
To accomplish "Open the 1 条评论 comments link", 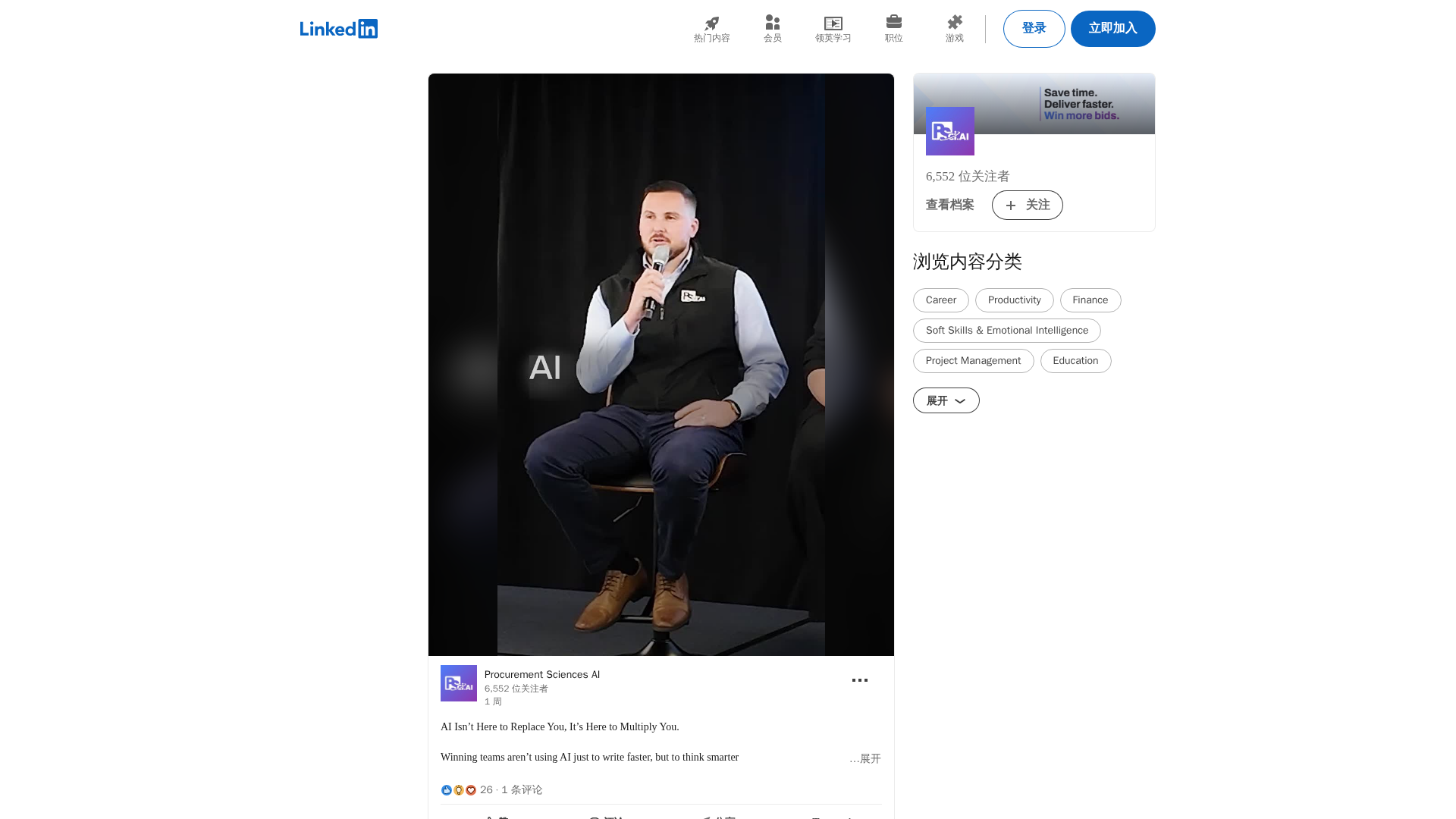I will [522, 790].
